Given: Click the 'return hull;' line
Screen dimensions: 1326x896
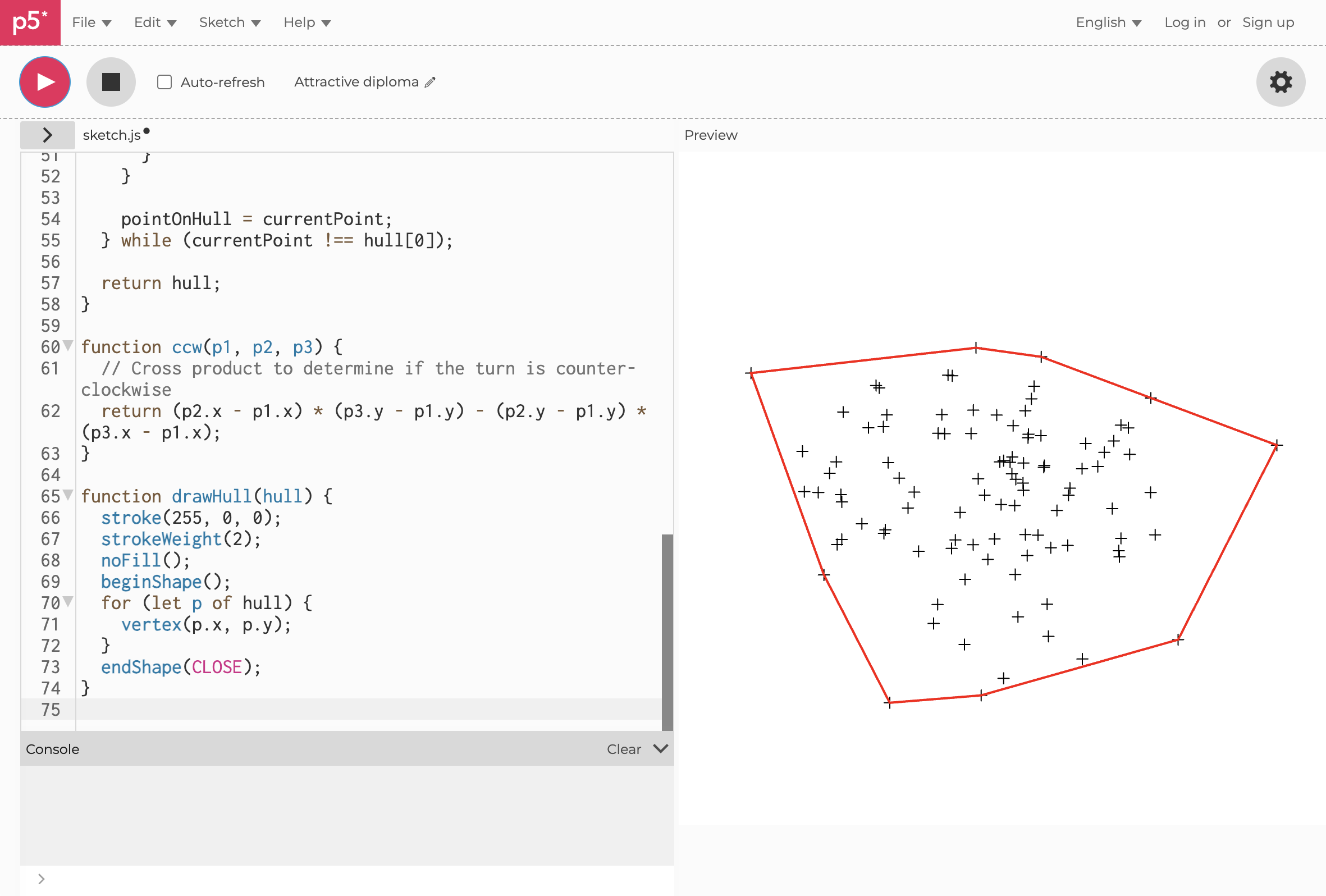Looking at the screenshot, I should click(161, 283).
